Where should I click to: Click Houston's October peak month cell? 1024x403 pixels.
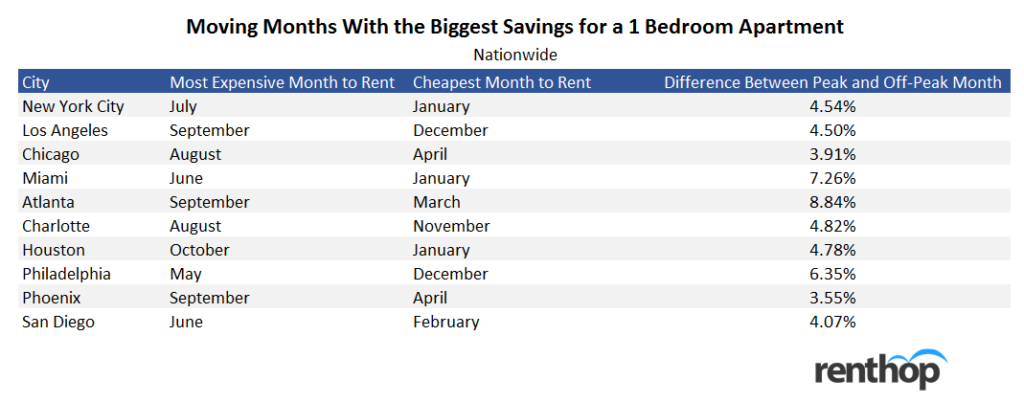coord(199,250)
